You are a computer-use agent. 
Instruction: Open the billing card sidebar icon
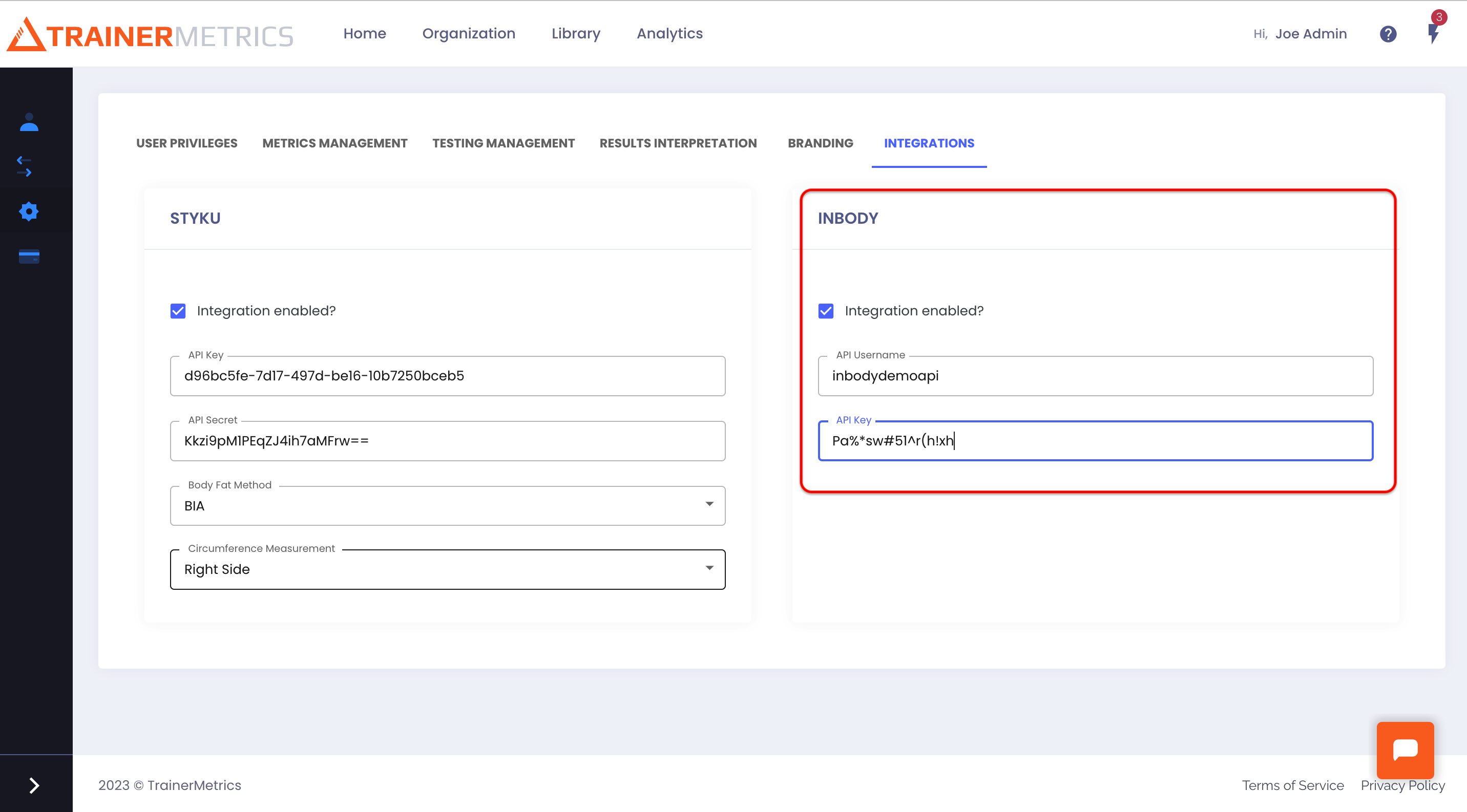point(29,257)
